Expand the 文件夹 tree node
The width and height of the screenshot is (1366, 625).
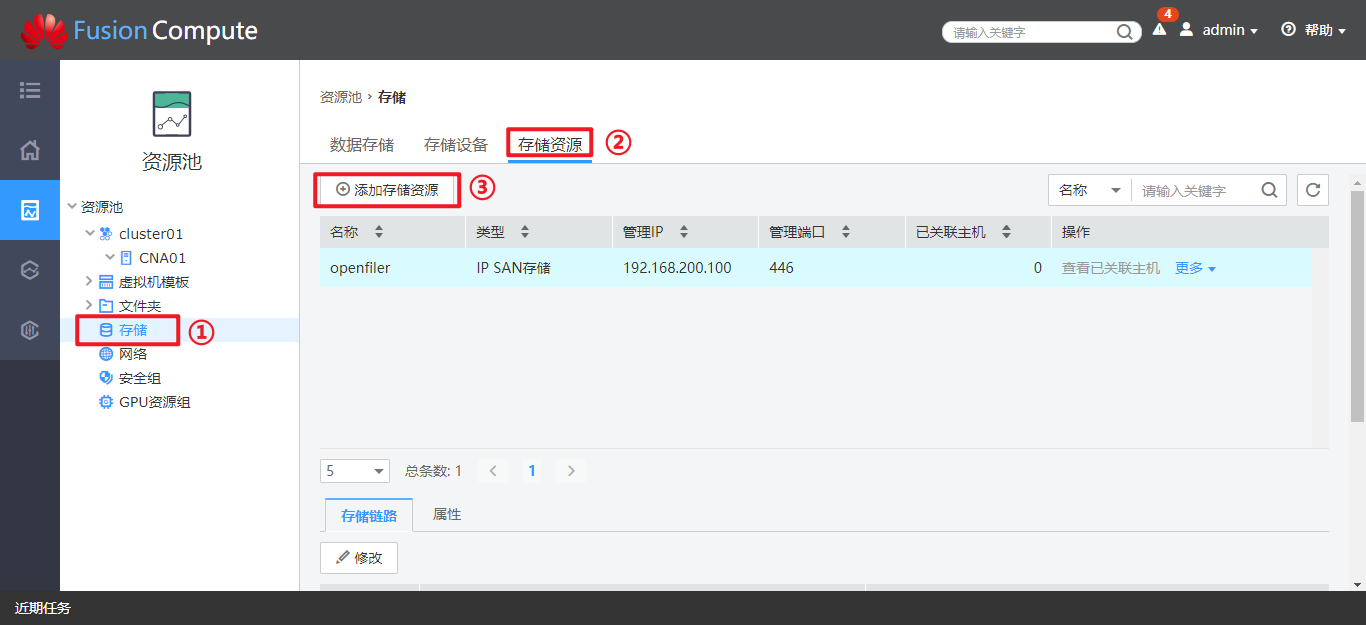89,305
